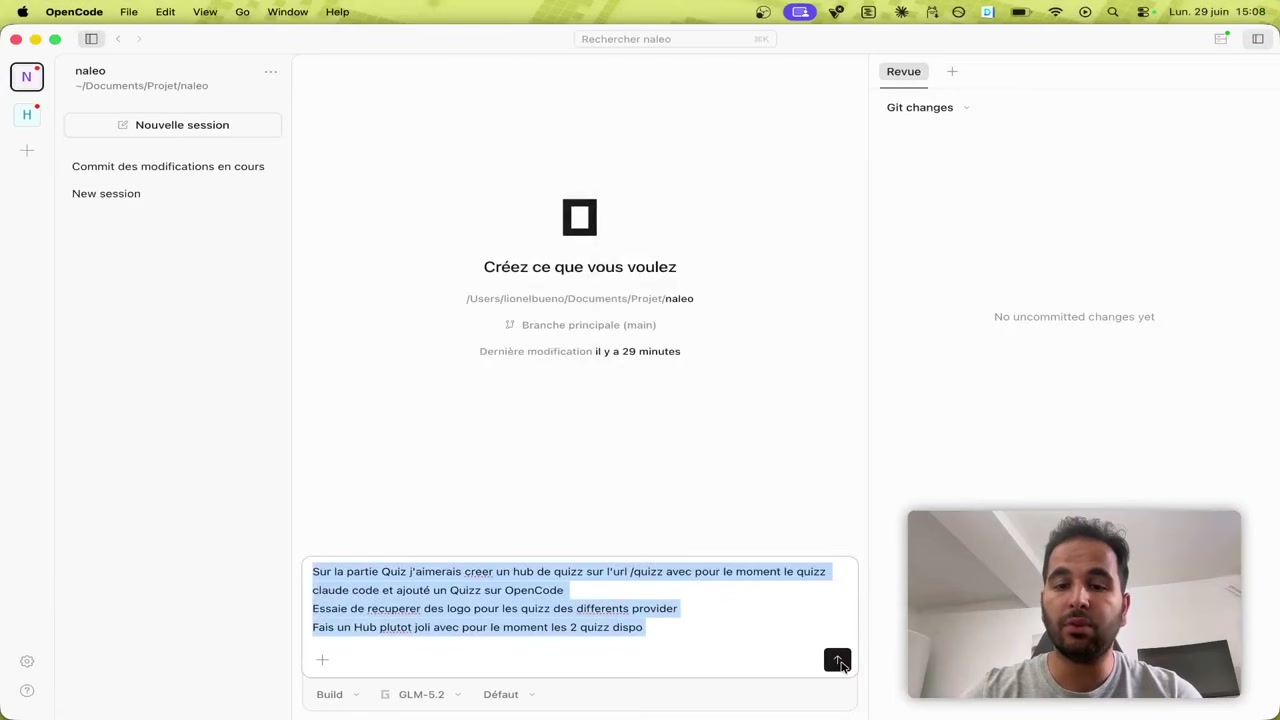Open settings gear in bottom sidebar

point(27,661)
